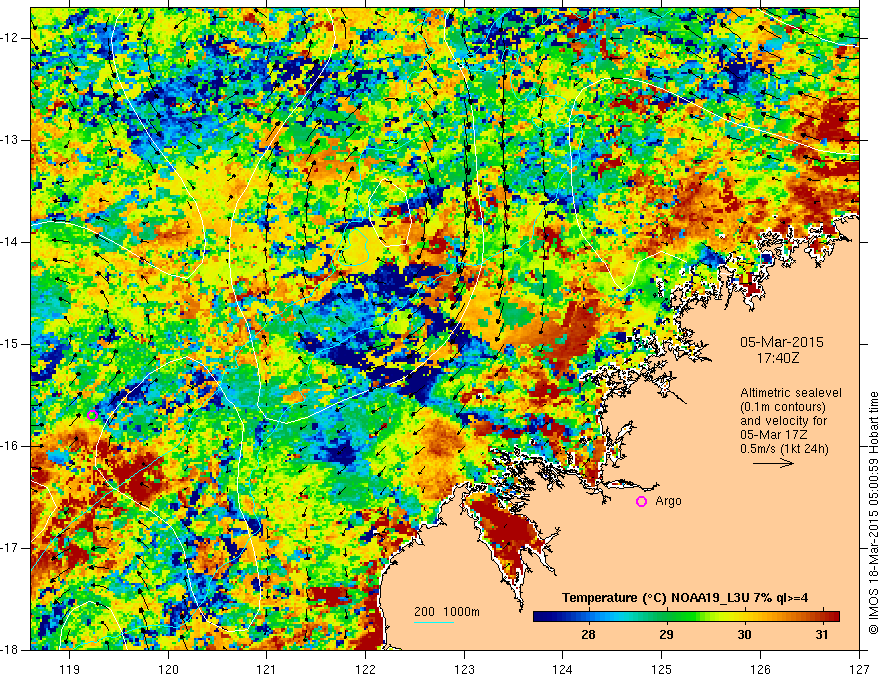
Task: Click the colorbar tick label 31
Action: click(822, 635)
